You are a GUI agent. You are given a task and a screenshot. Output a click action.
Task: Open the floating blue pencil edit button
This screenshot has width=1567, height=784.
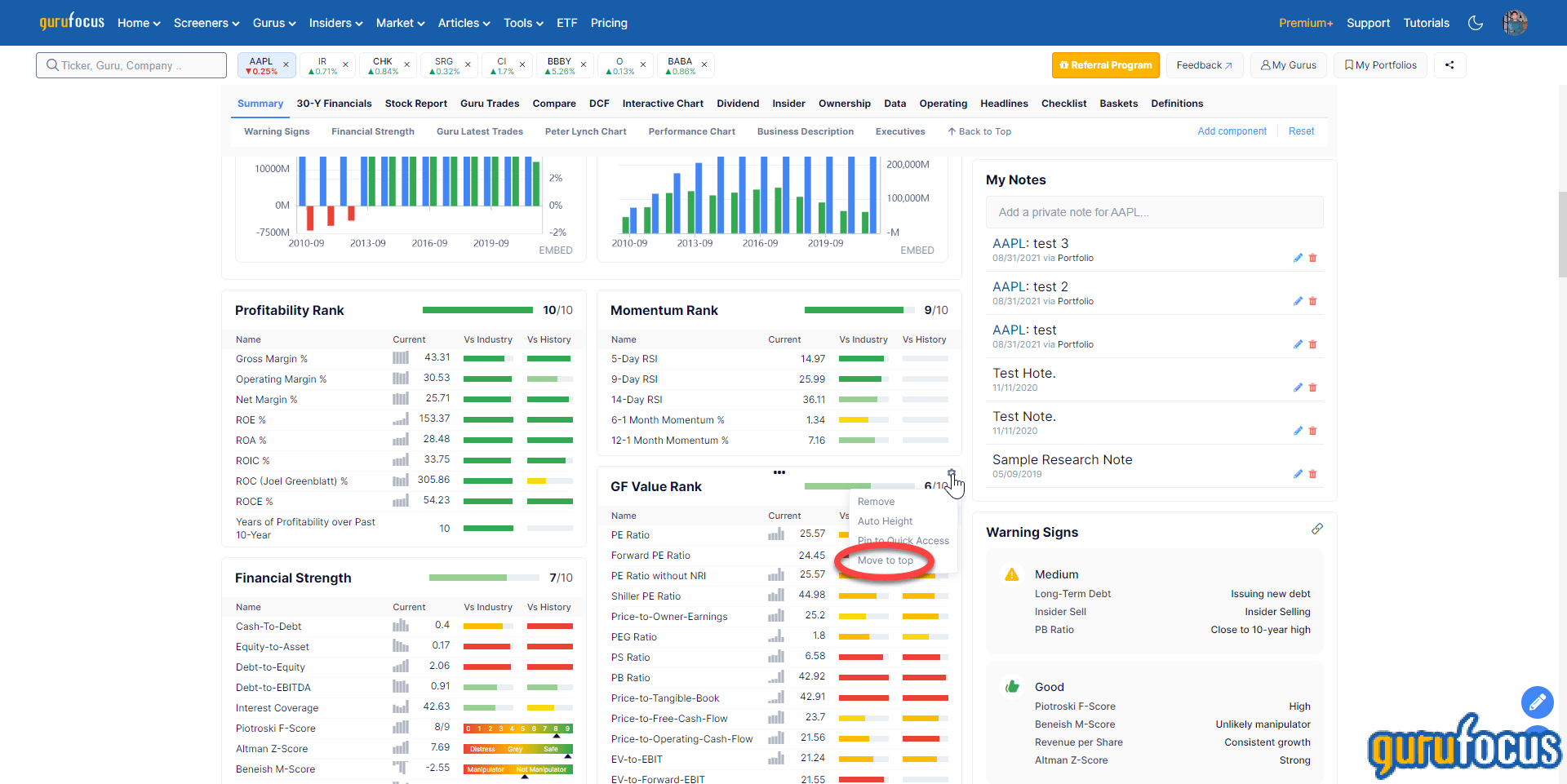[x=1538, y=702]
